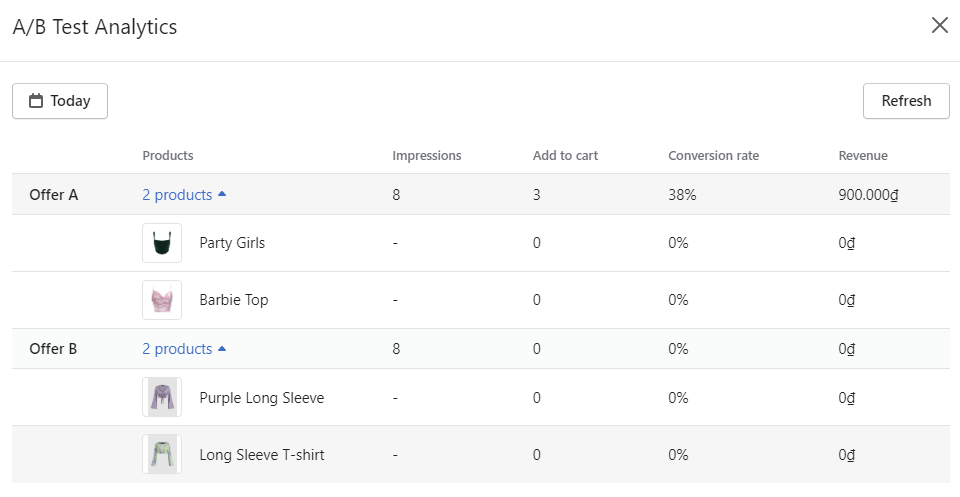This screenshot has height=497, width=960.
Task: Select the Barbie Top product name
Action: point(234,300)
